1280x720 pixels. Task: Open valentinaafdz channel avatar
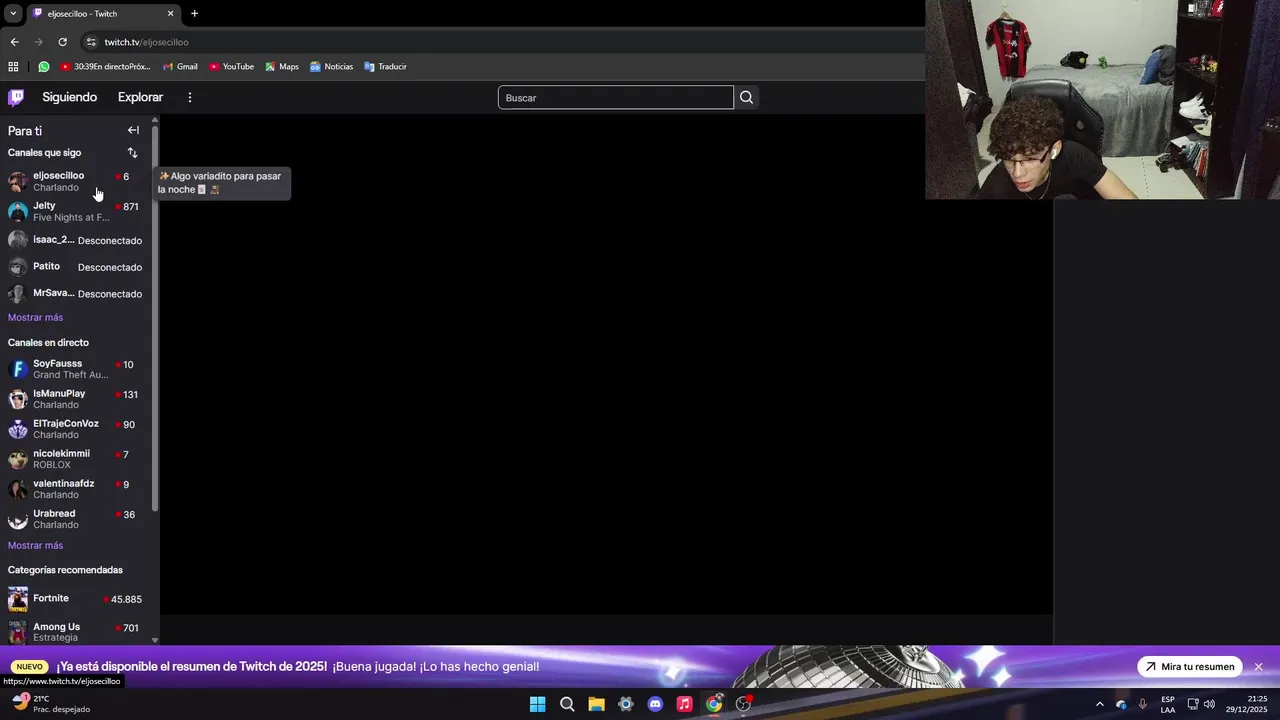17,489
